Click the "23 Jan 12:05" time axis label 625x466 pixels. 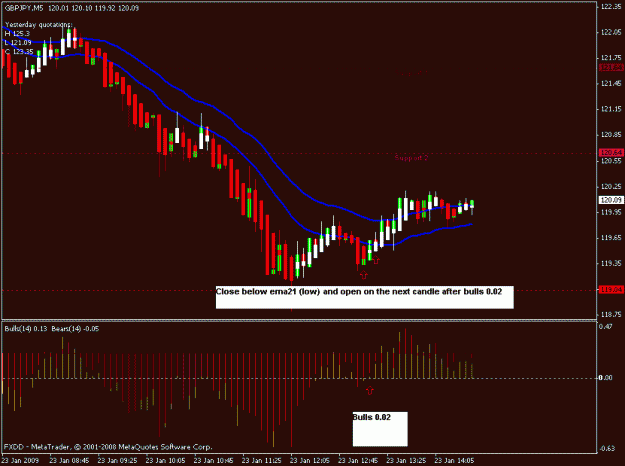click(310, 460)
